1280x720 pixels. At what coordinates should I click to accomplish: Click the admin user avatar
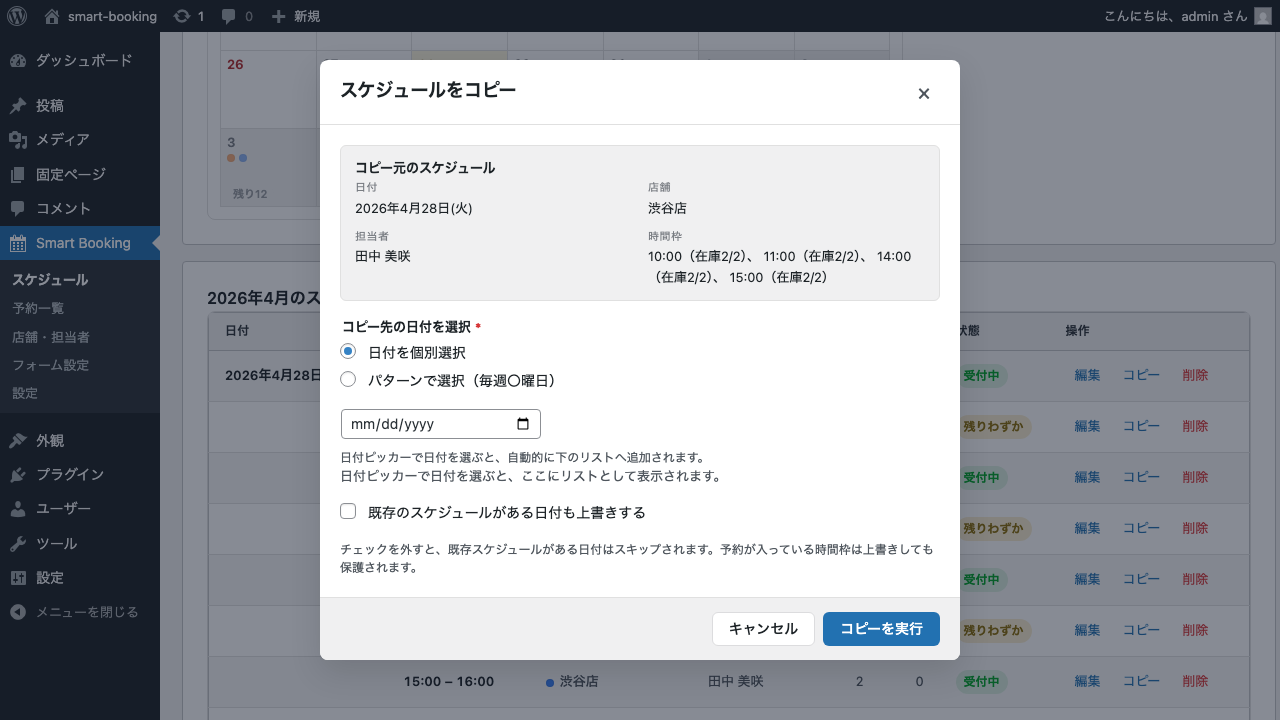(1263, 16)
